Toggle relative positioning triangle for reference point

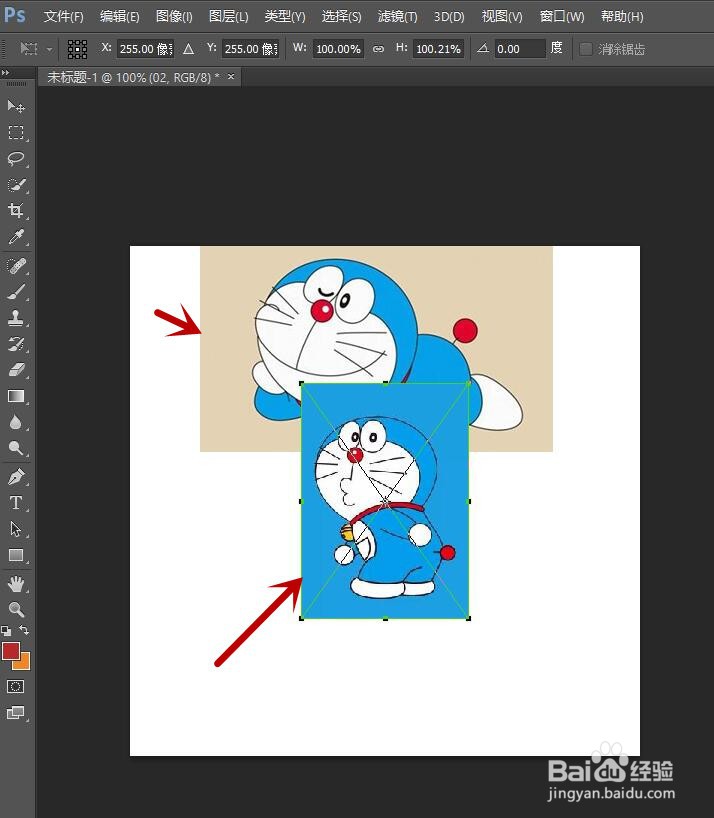tap(188, 49)
